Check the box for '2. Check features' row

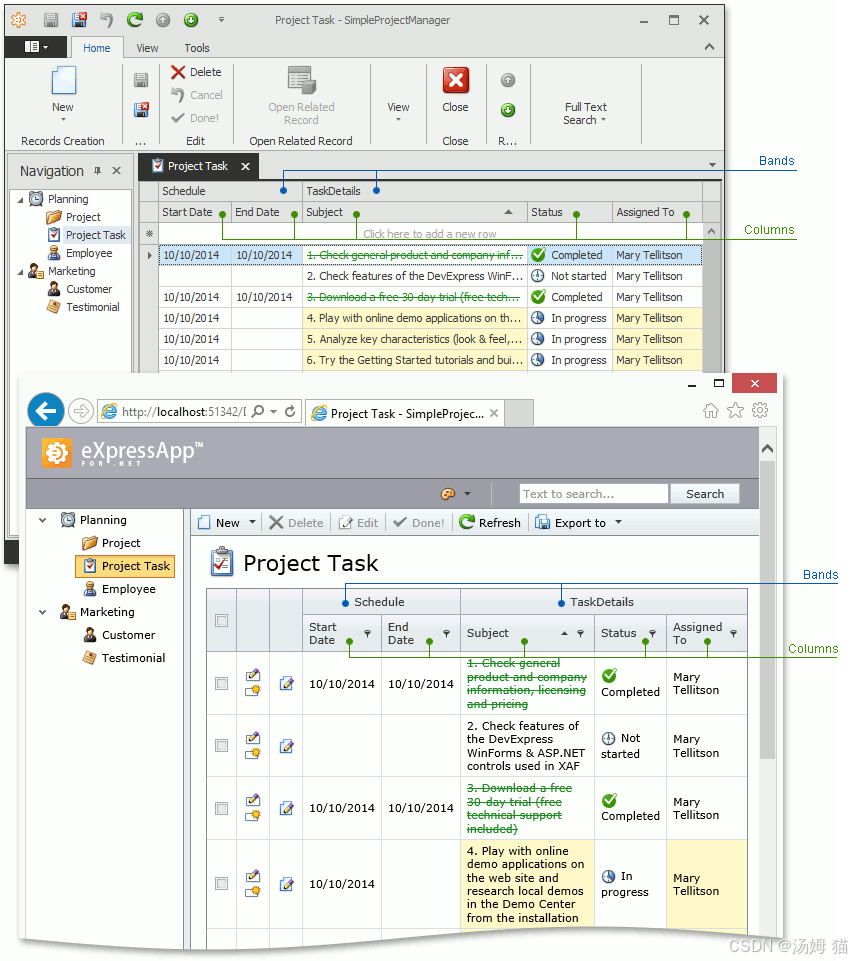pyautogui.click(x=222, y=746)
